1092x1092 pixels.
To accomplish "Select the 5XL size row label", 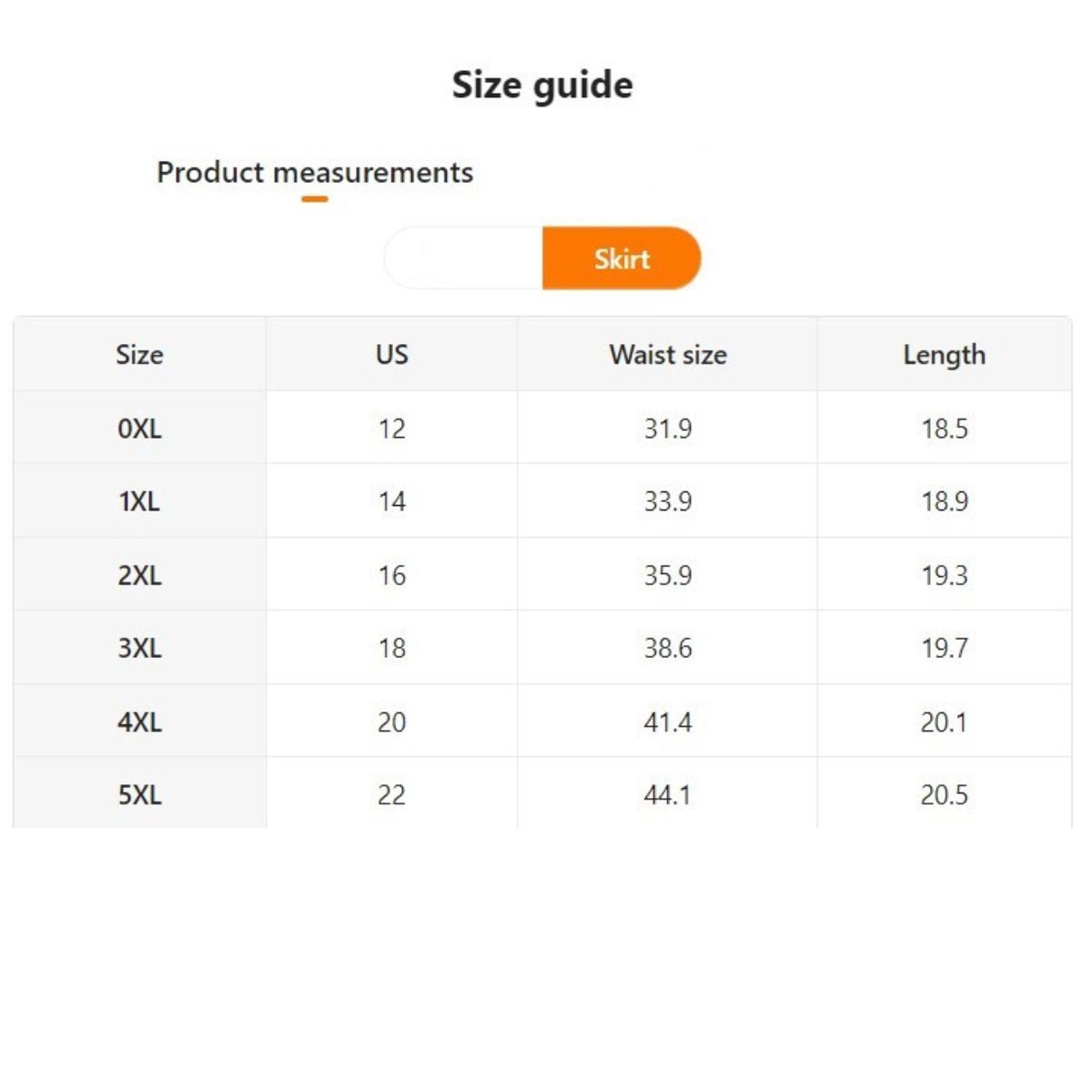I will 139,794.
